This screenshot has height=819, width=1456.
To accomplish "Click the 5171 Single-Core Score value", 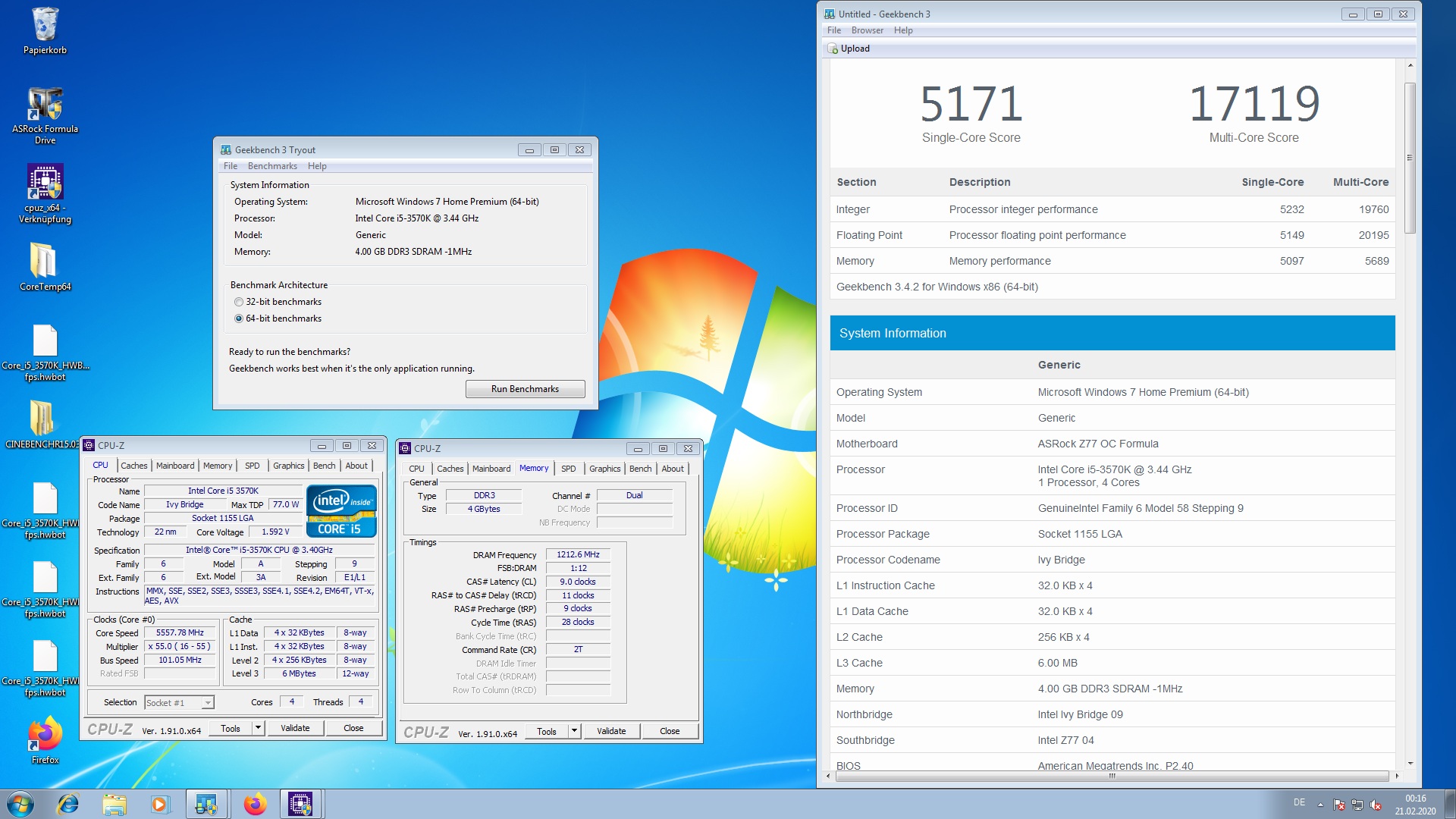I will tap(971, 104).
